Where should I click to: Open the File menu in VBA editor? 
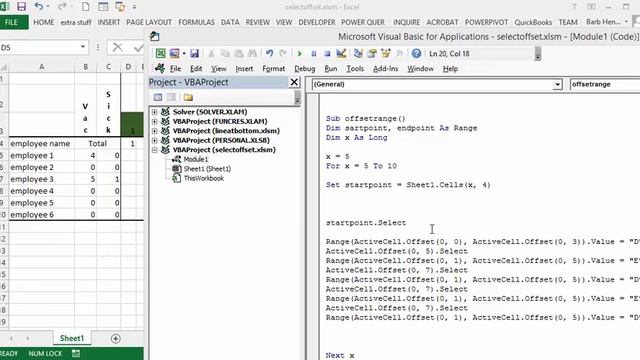(175, 69)
